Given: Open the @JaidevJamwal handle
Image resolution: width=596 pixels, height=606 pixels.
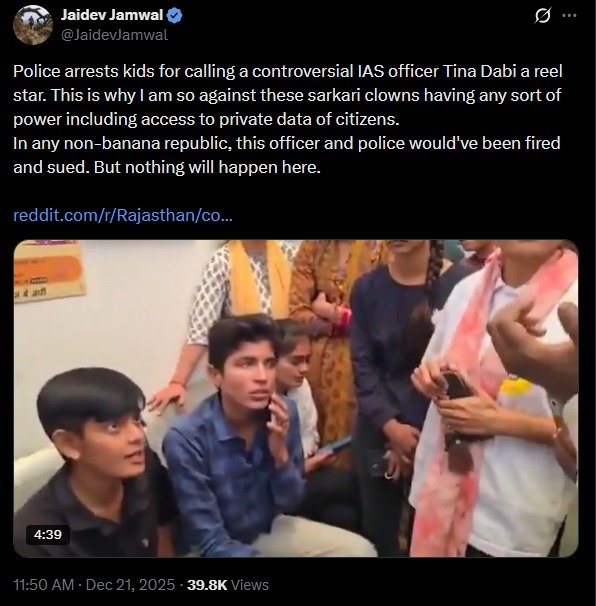Looking at the screenshot, I should point(114,35).
